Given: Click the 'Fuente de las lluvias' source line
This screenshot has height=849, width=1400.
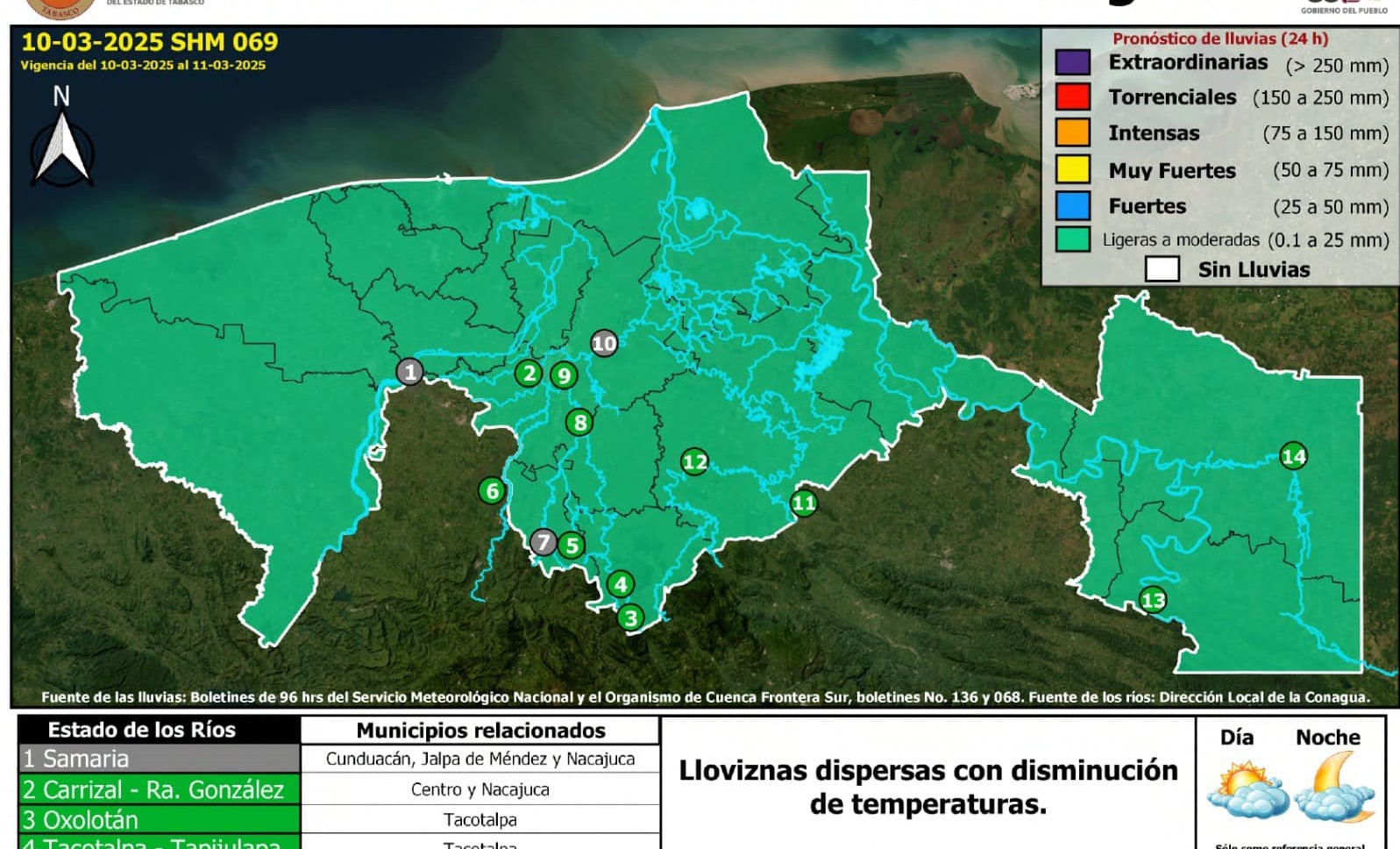Looking at the screenshot, I should click(x=706, y=697).
